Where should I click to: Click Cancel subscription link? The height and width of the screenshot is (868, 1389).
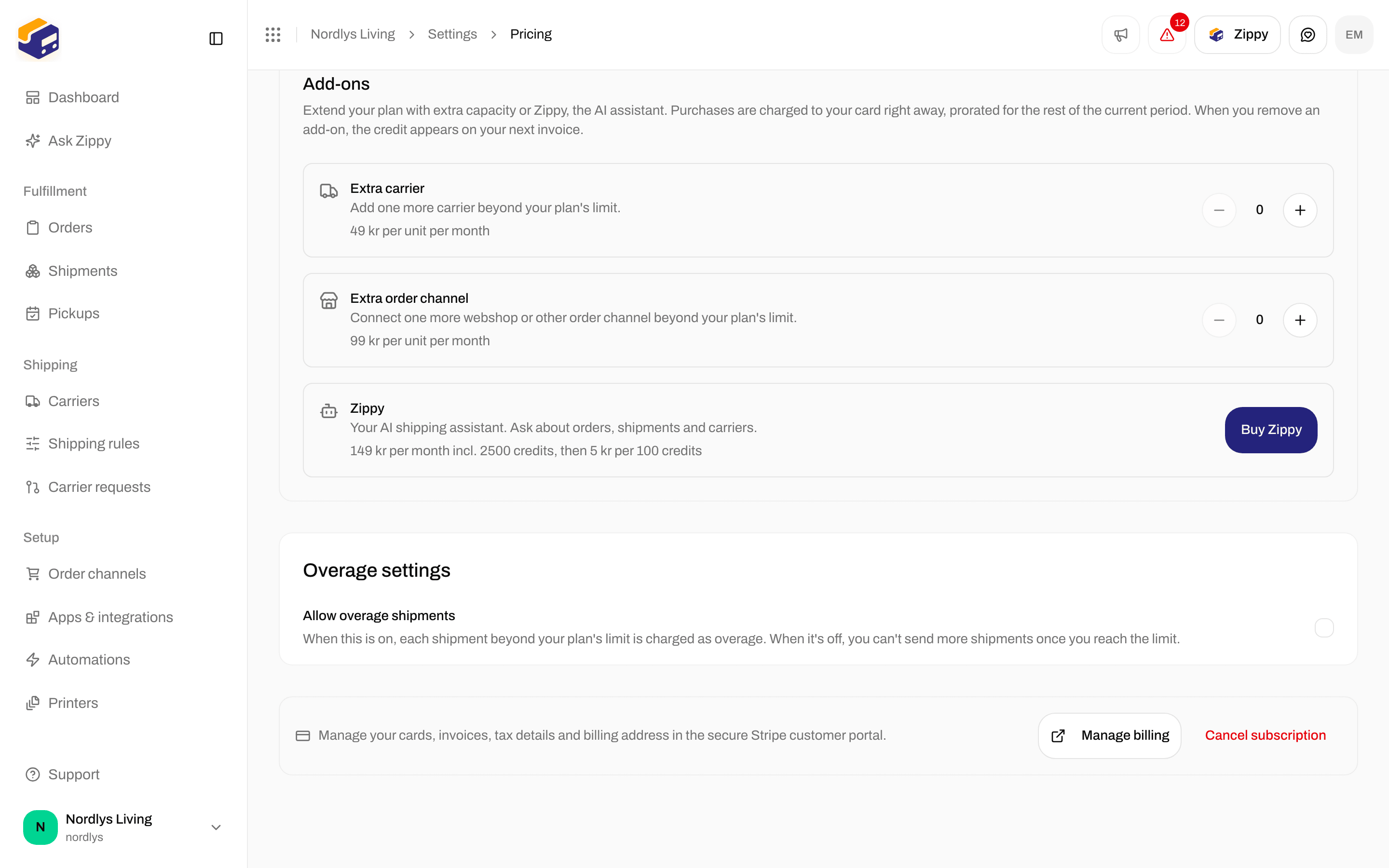click(1265, 735)
